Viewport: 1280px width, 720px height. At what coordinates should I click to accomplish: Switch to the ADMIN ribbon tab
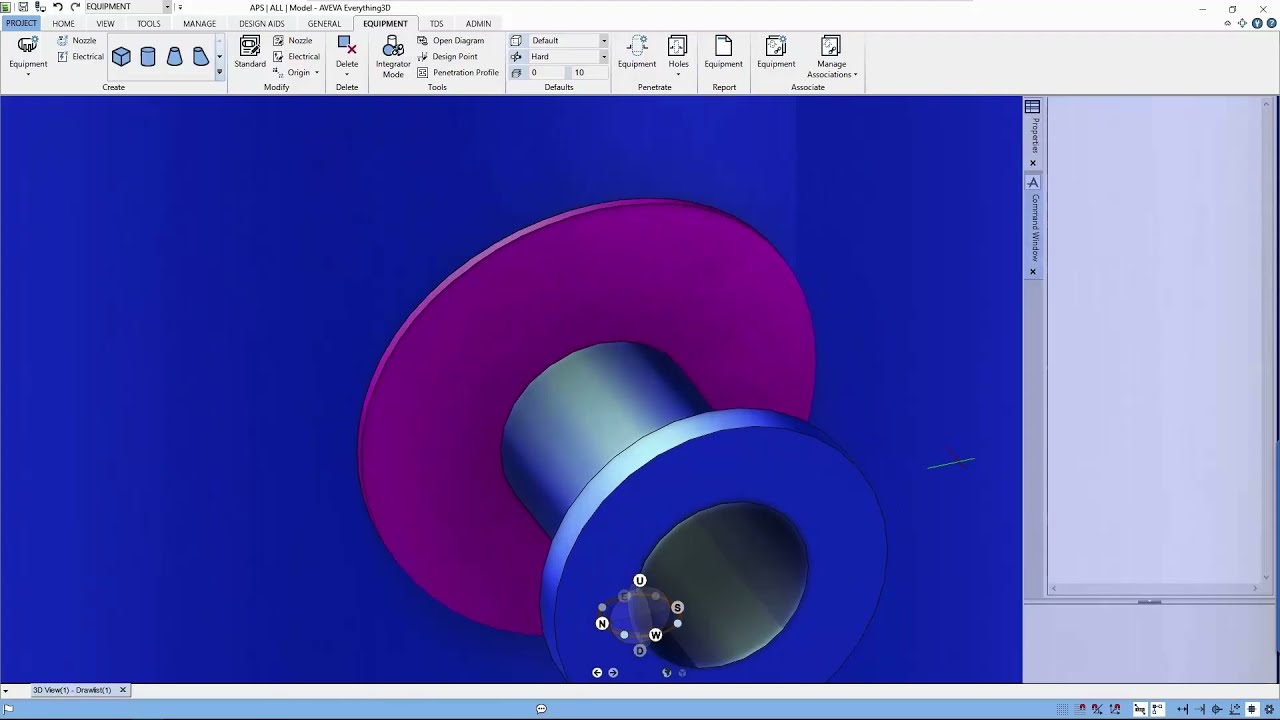coord(478,24)
